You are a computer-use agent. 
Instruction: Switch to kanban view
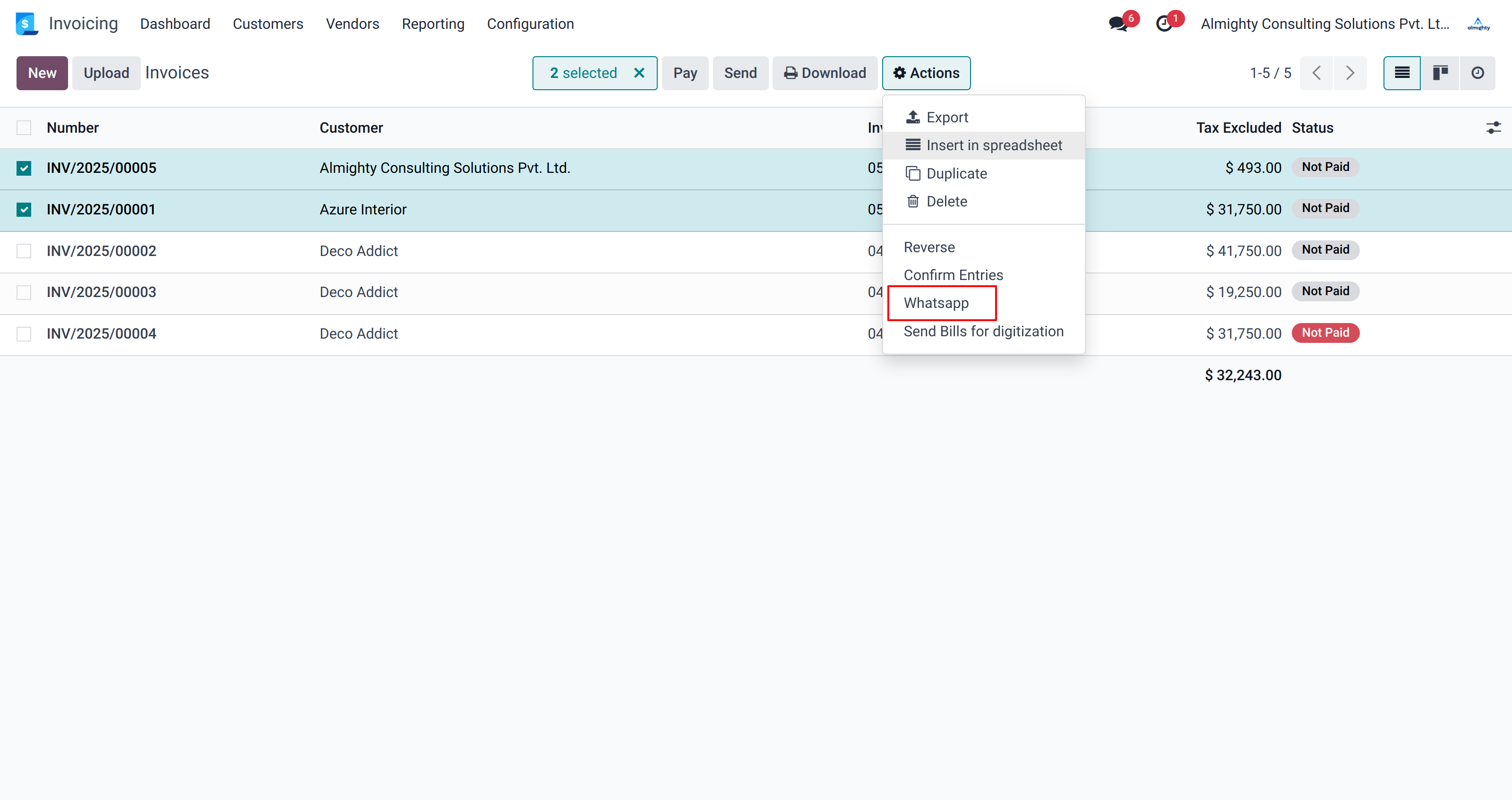tap(1440, 73)
